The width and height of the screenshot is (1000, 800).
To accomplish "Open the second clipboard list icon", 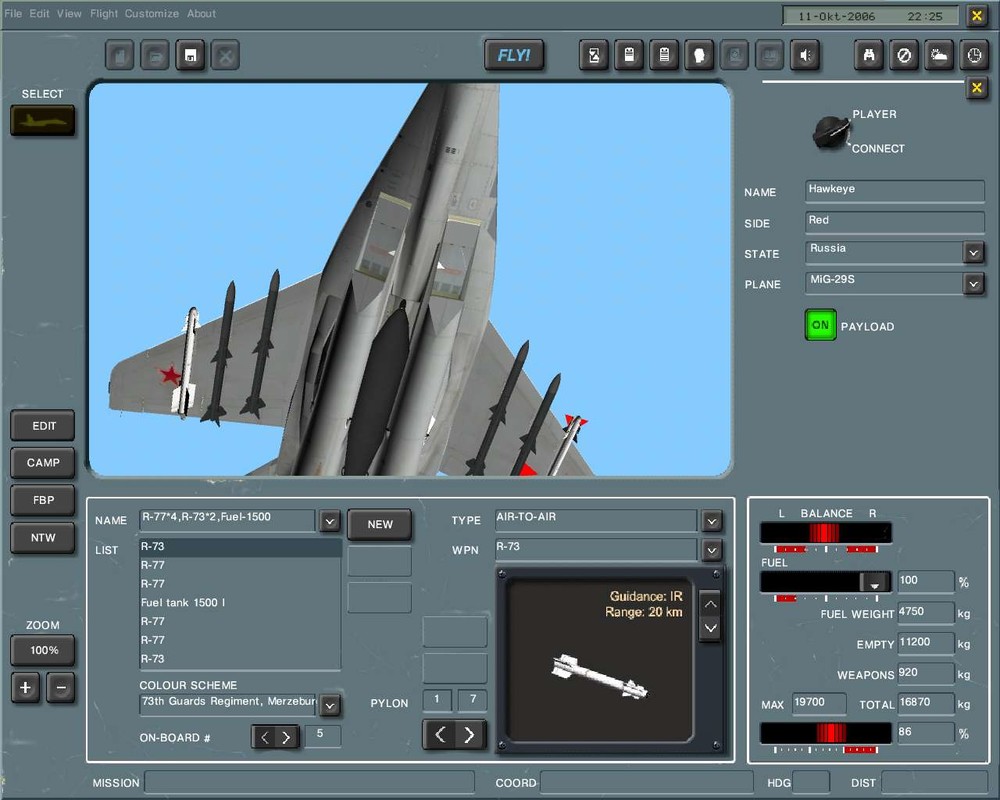I will [664, 56].
